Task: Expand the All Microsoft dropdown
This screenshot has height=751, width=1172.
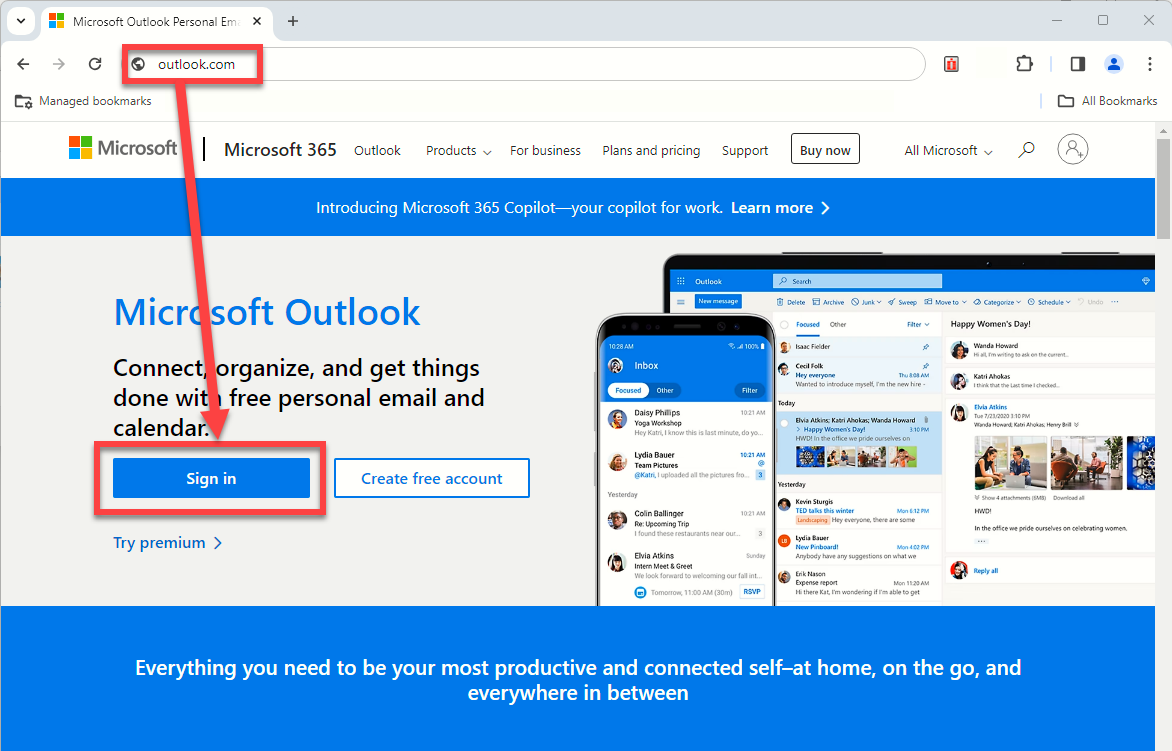Action: (x=948, y=150)
